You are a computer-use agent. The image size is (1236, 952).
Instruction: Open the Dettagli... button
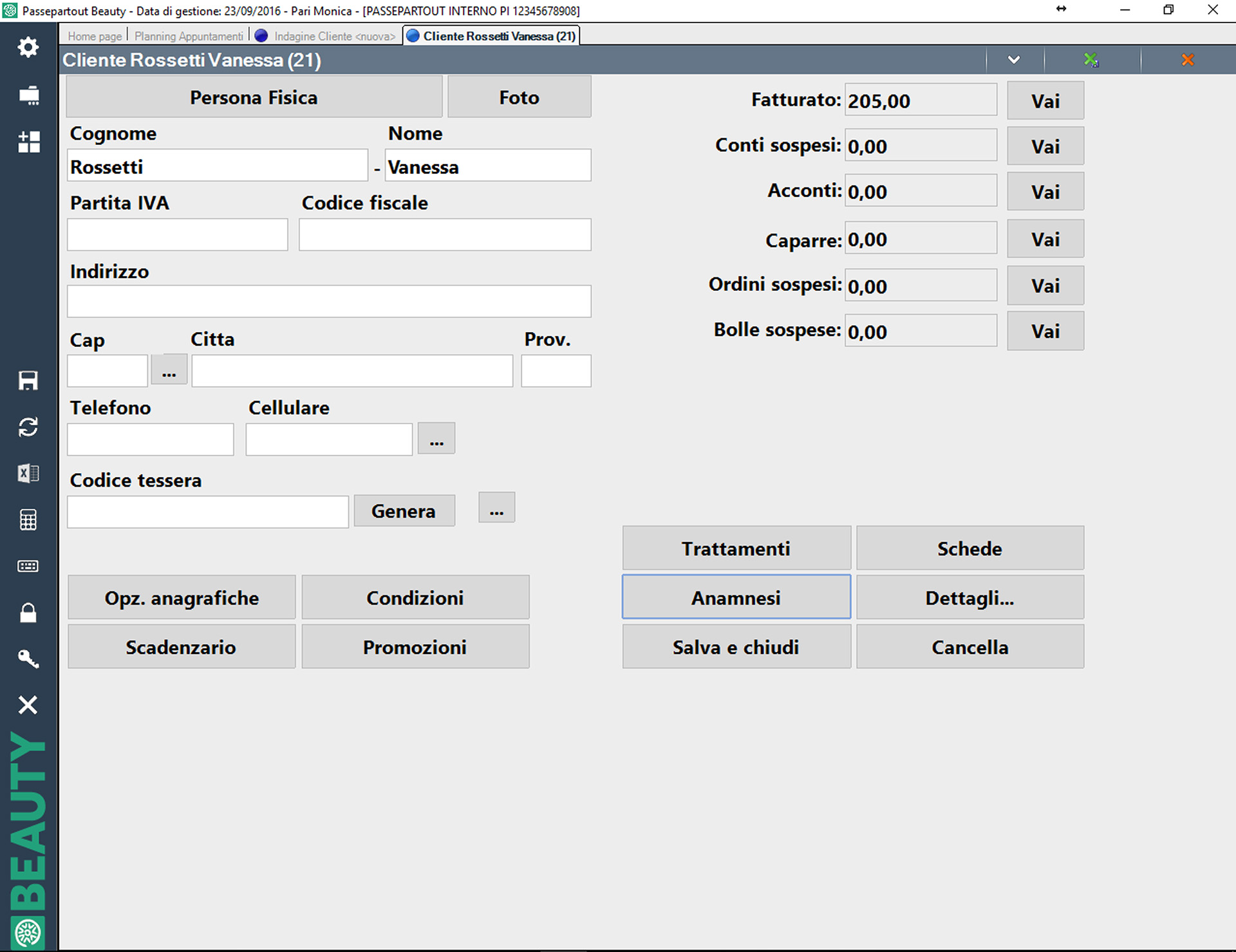point(970,597)
